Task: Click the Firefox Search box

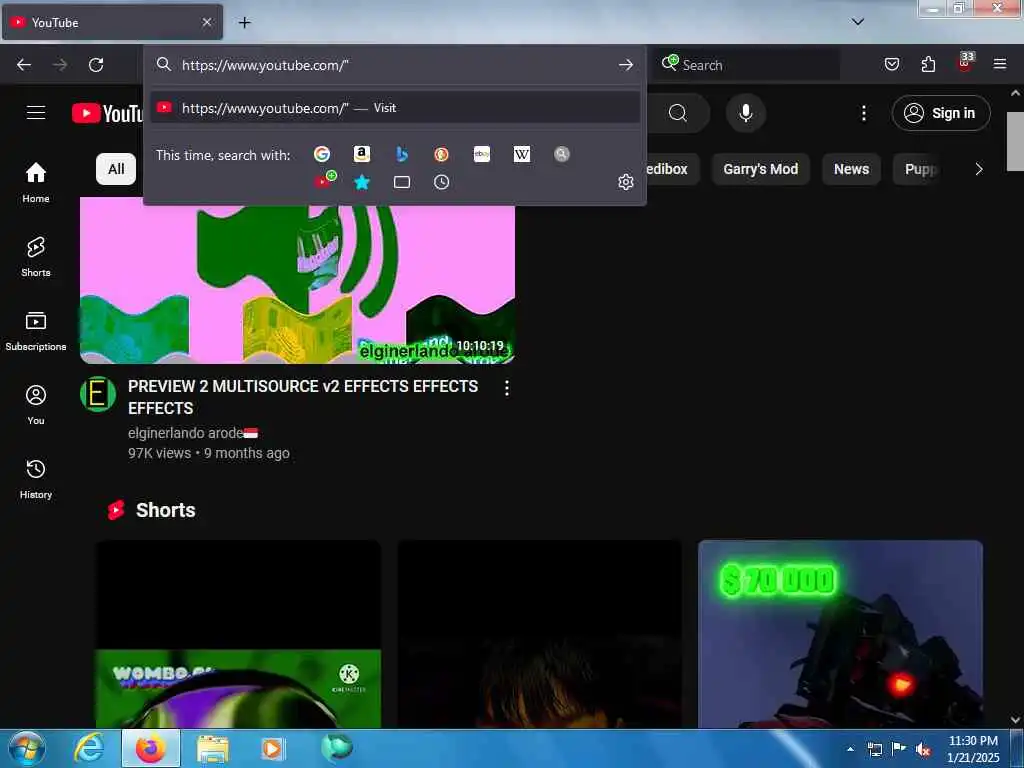Action: (746, 65)
